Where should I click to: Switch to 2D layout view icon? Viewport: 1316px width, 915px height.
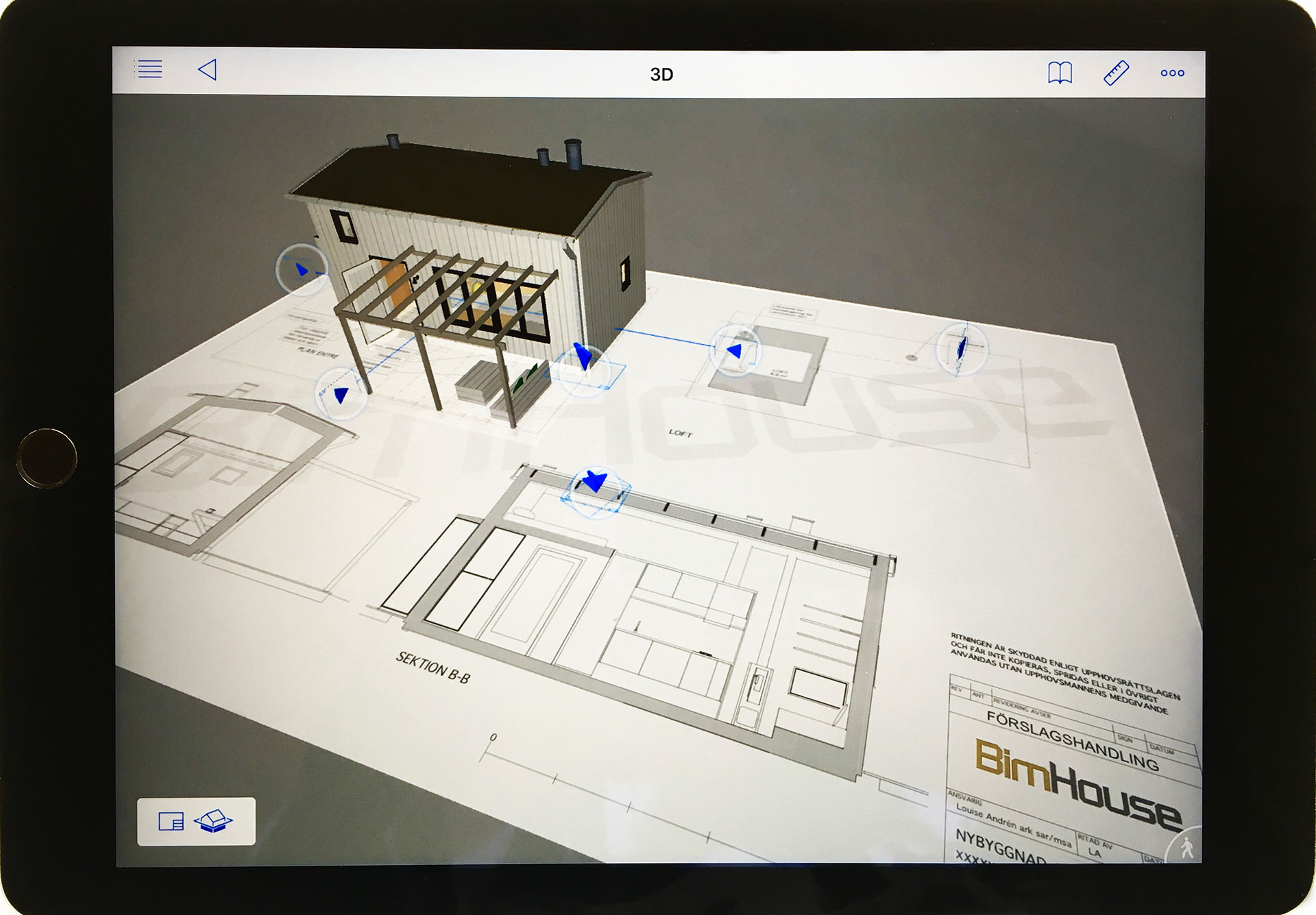(171, 821)
